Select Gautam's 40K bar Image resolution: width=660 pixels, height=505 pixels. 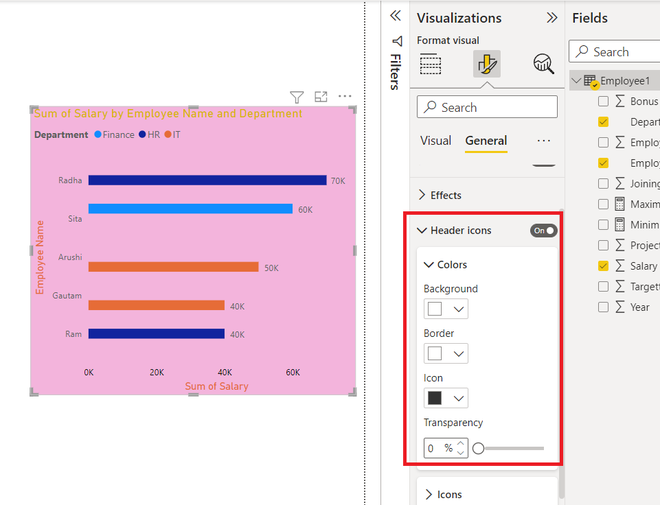156,305
